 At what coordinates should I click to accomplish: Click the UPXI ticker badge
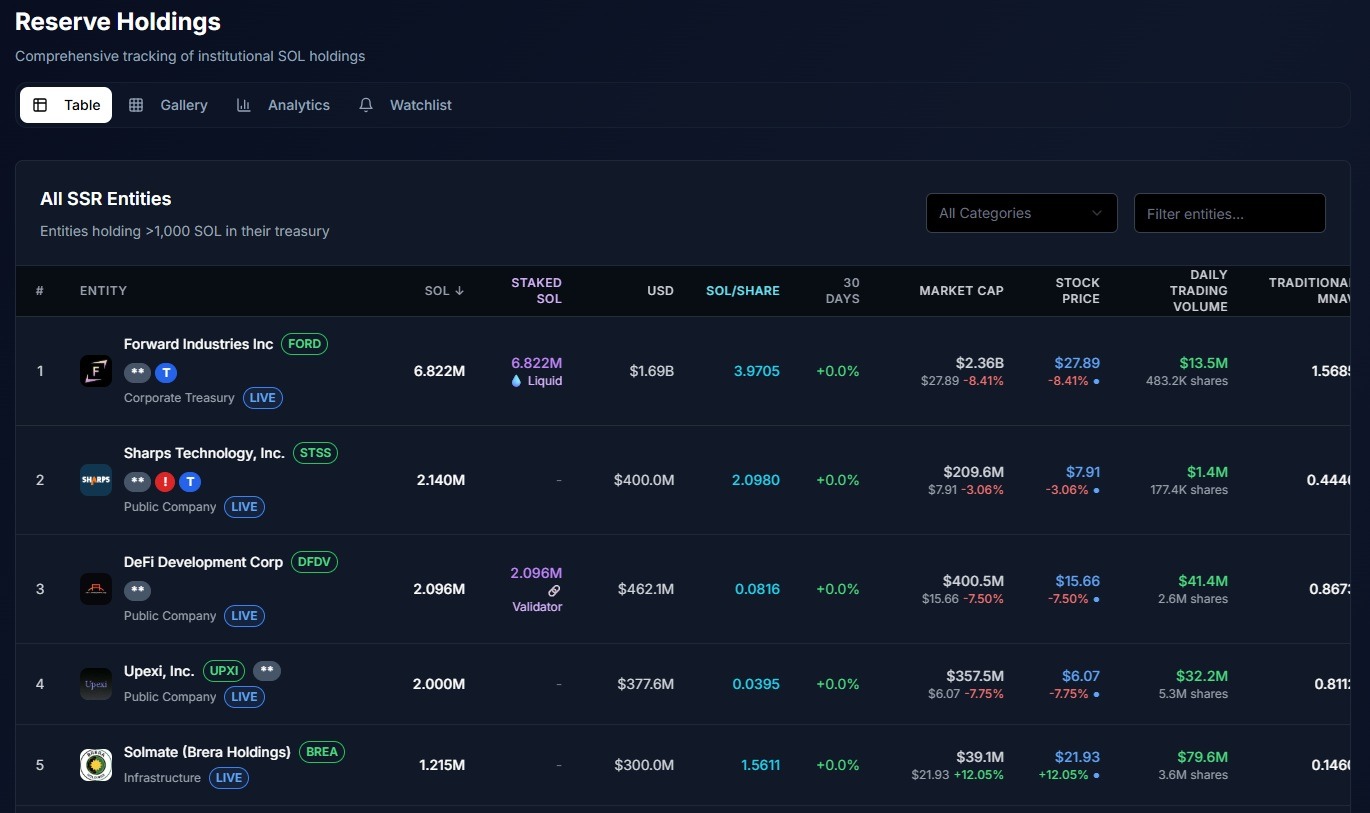(224, 671)
